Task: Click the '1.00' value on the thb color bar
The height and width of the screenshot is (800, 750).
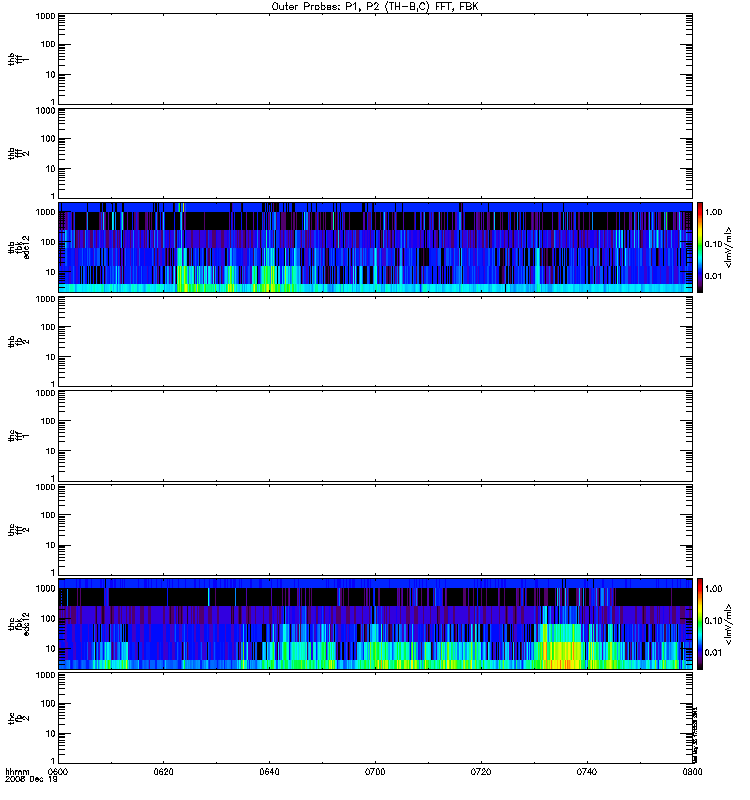Action: point(713,212)
